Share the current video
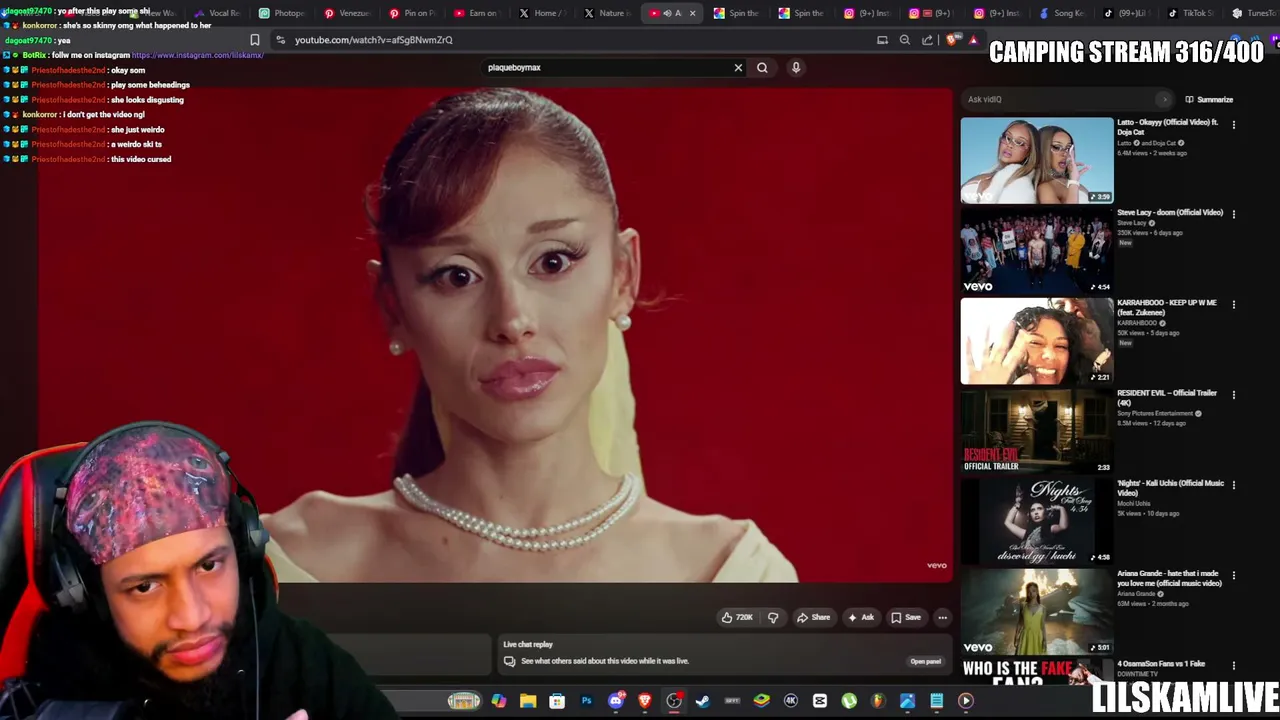Screen dimensions: 1280x720 click(813, 618)
